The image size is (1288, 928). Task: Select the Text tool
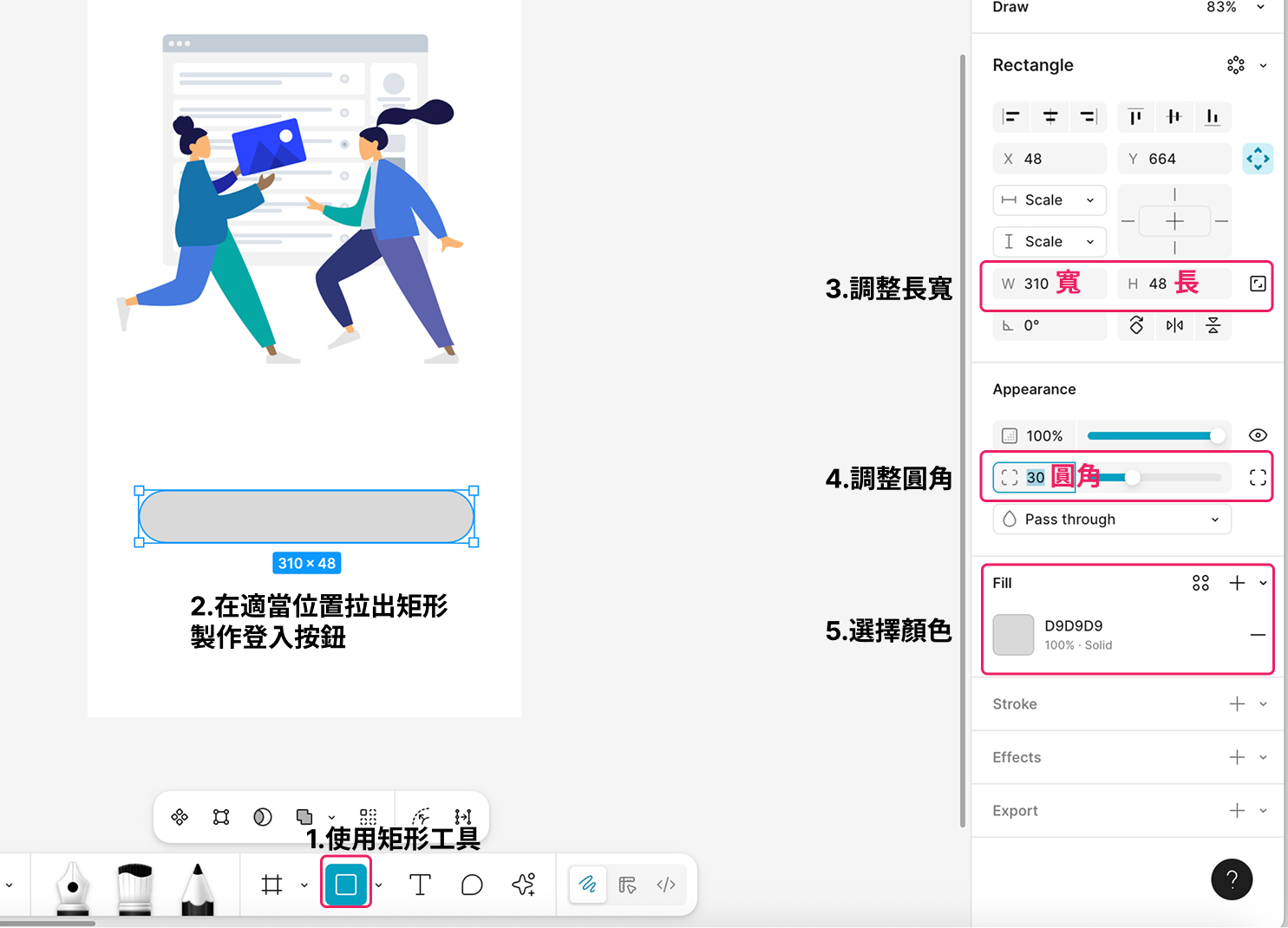point(420,885)
